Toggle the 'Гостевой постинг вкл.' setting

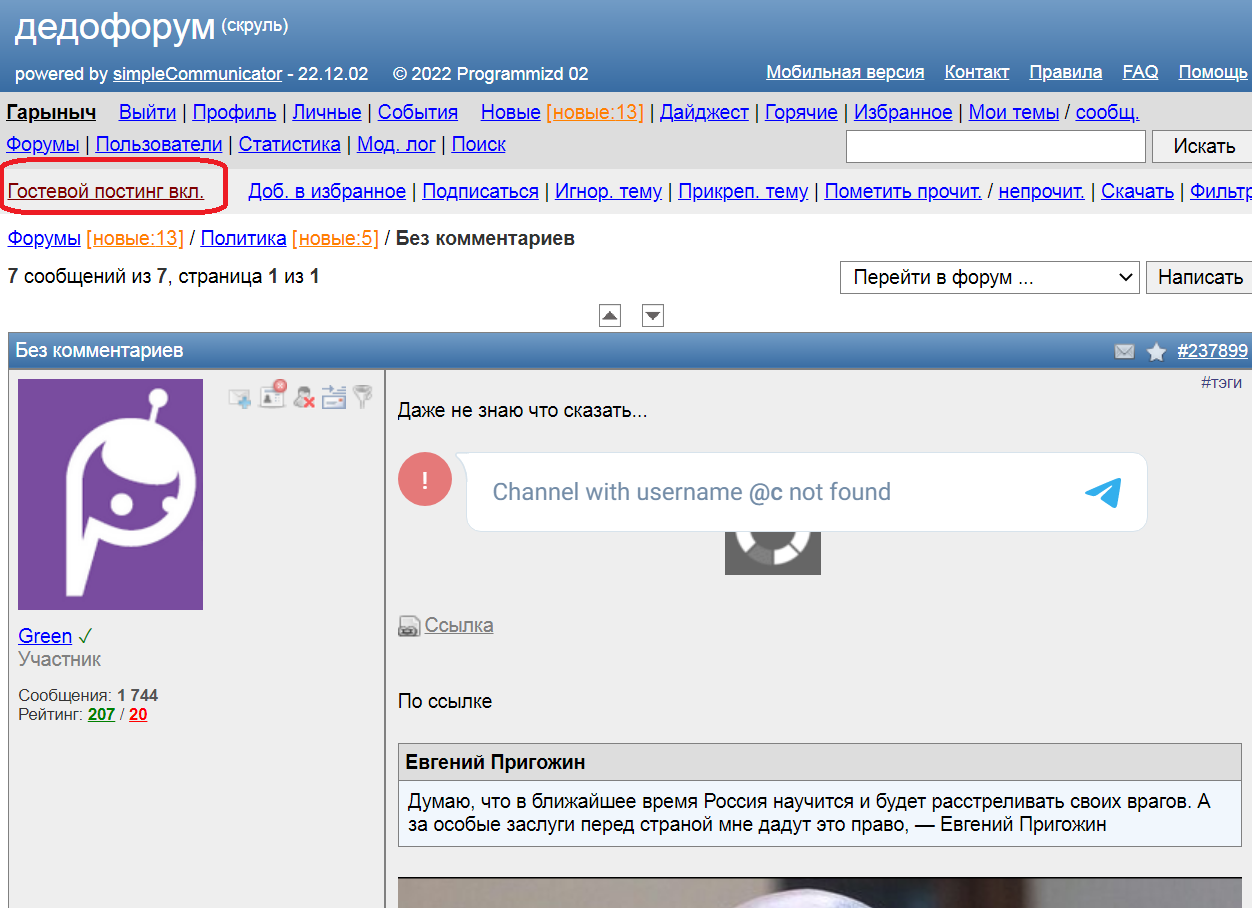pos(106,191)
